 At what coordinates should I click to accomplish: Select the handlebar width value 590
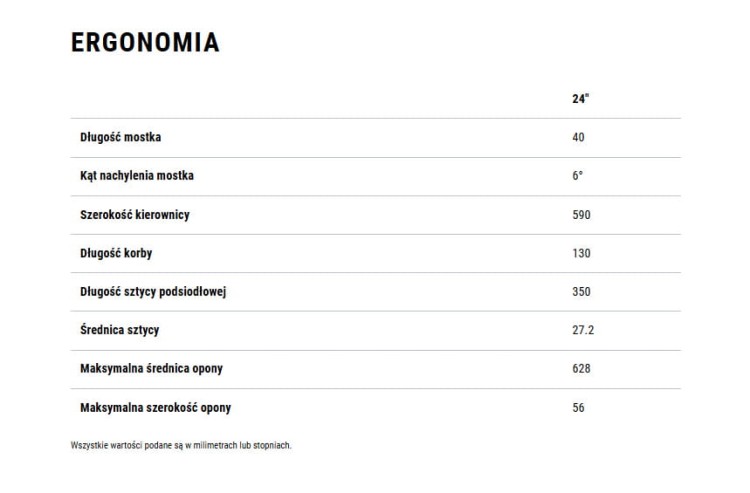pyautogui.click(x=581, y=215)
